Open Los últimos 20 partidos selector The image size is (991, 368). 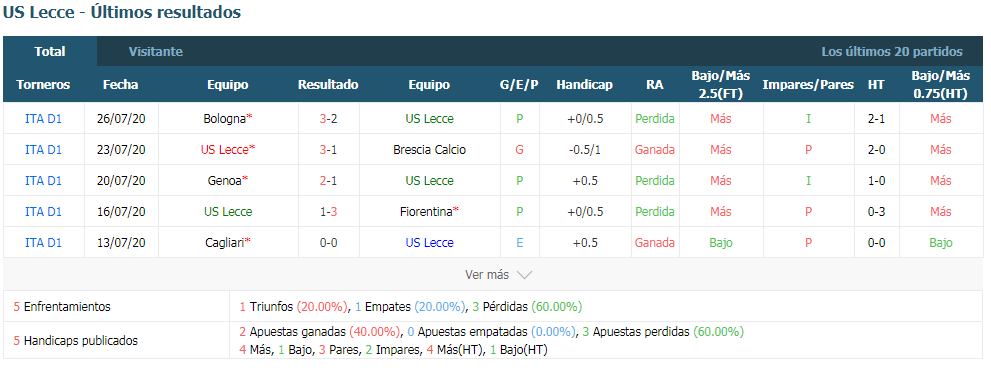coord(892,52)
